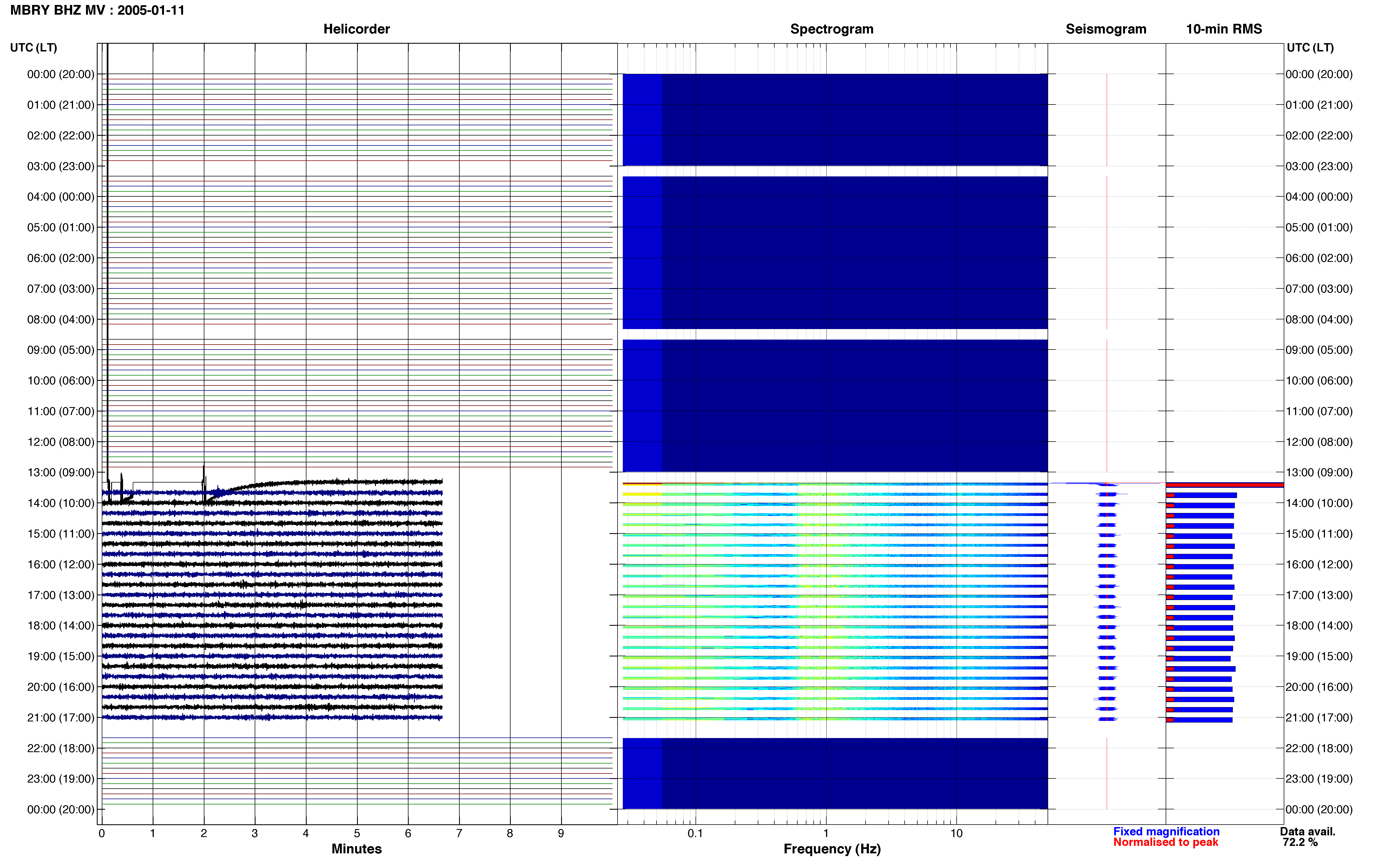This screenshot has height=868, width=1388.
Task: Click the plot title MBRY BHZ MV : 2005-01-11
Action: [x=98, y=10]
